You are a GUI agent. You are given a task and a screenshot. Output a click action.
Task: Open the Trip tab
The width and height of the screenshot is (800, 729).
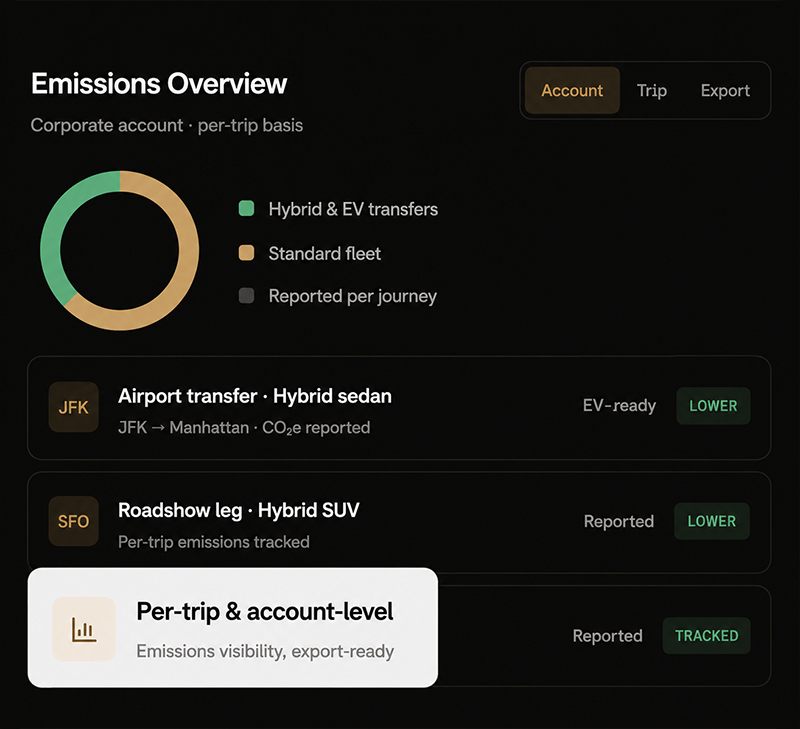click(652, 90)
